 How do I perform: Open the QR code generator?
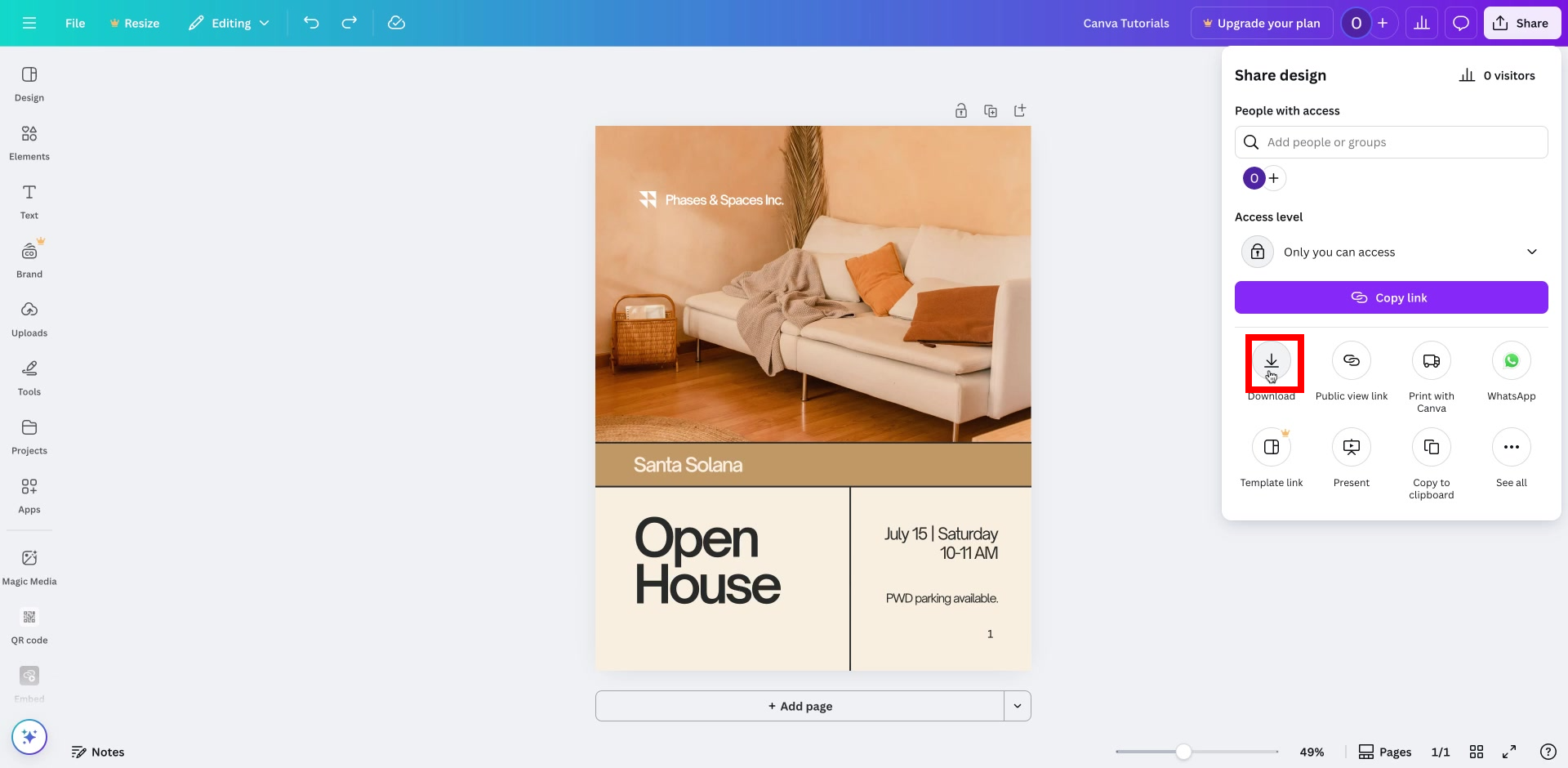(x=29, y=625)
